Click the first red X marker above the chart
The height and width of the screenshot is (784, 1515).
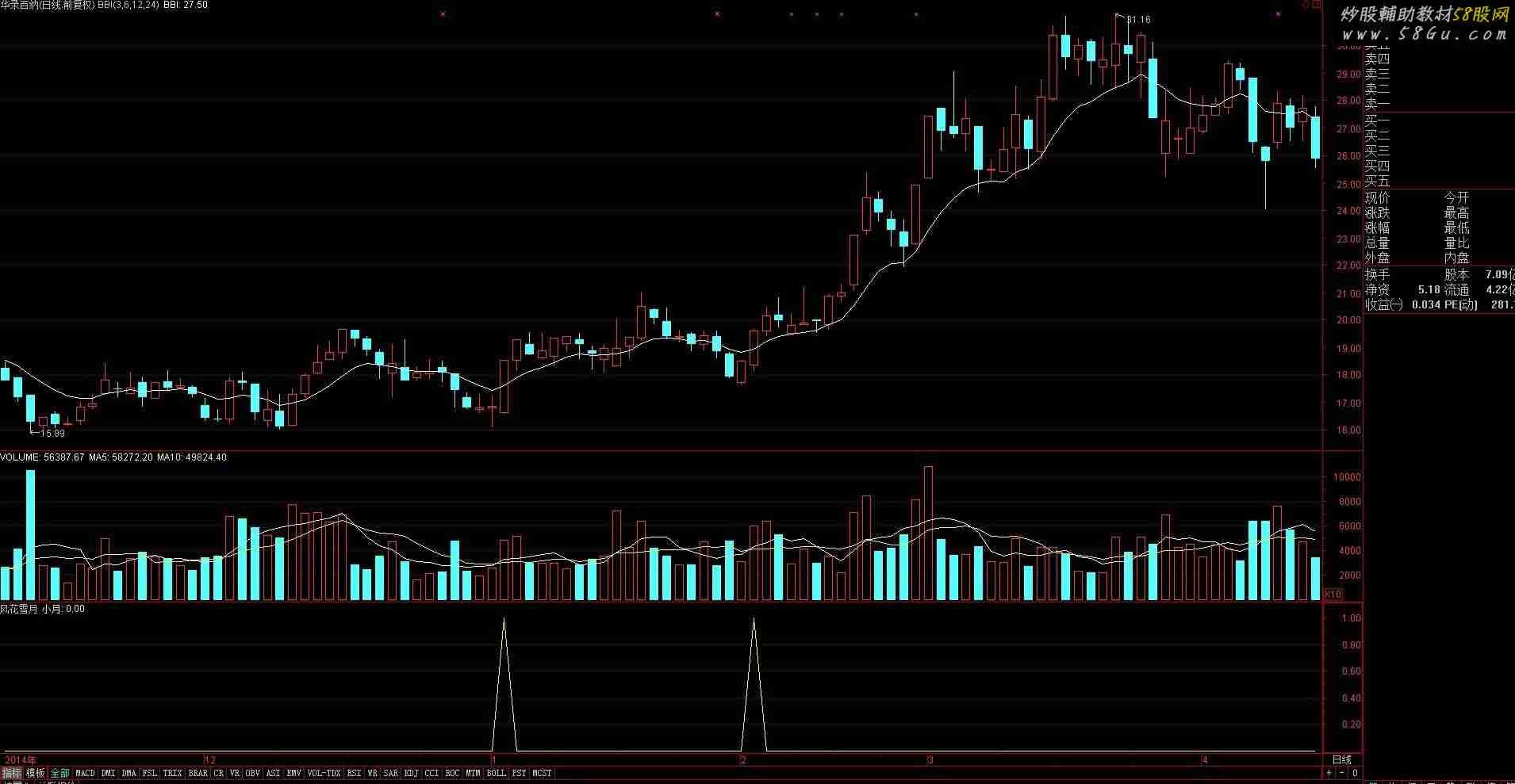pos(443,13)
